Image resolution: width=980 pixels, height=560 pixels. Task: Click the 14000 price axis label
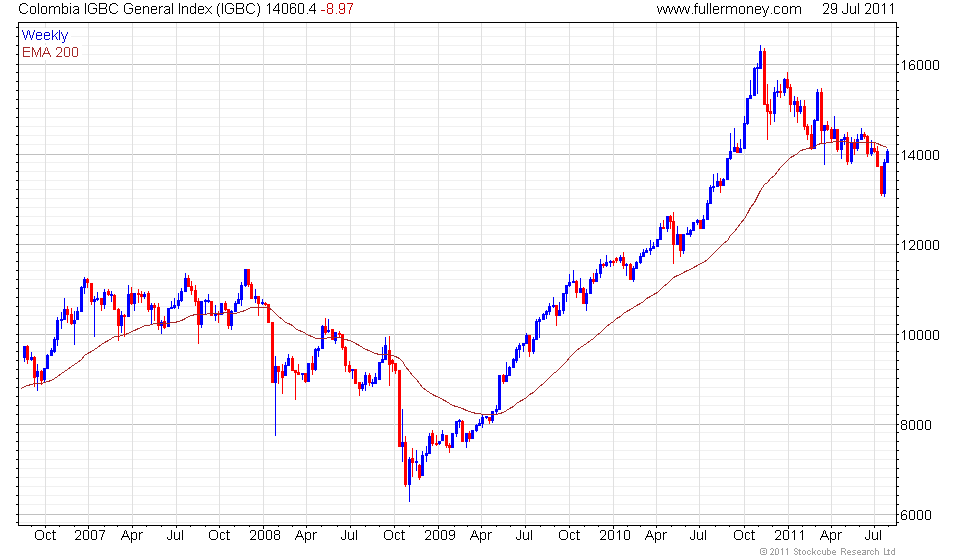[919, 155]
